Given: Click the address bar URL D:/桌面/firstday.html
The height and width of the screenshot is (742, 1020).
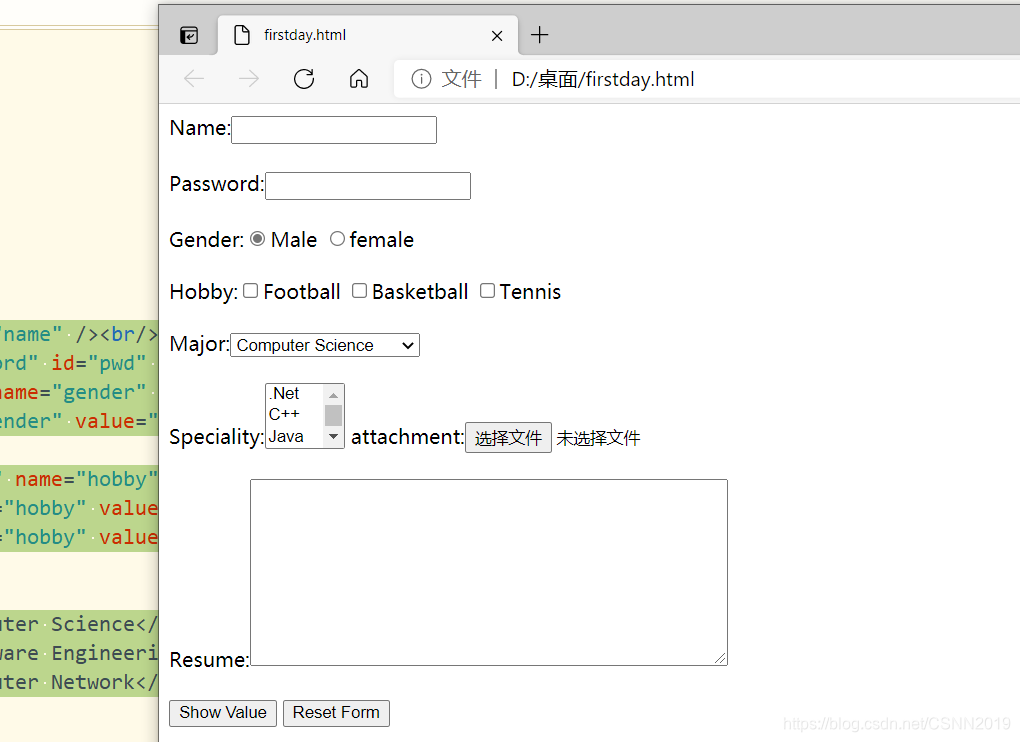Looking at the screenshot, I should pyautogui.click(x=602, y=79).
